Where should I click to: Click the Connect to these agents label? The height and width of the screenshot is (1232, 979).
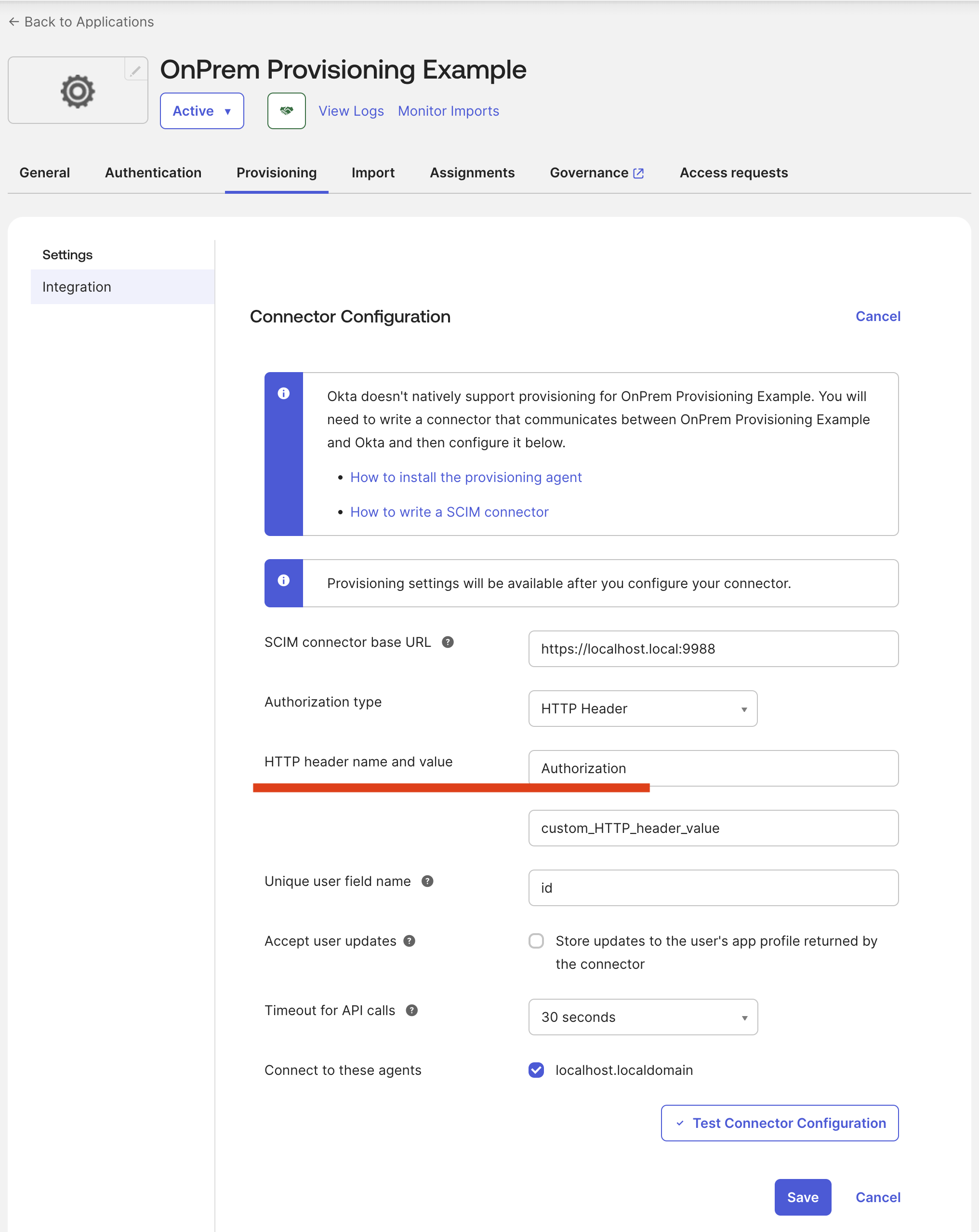(x=343, y=1070)
